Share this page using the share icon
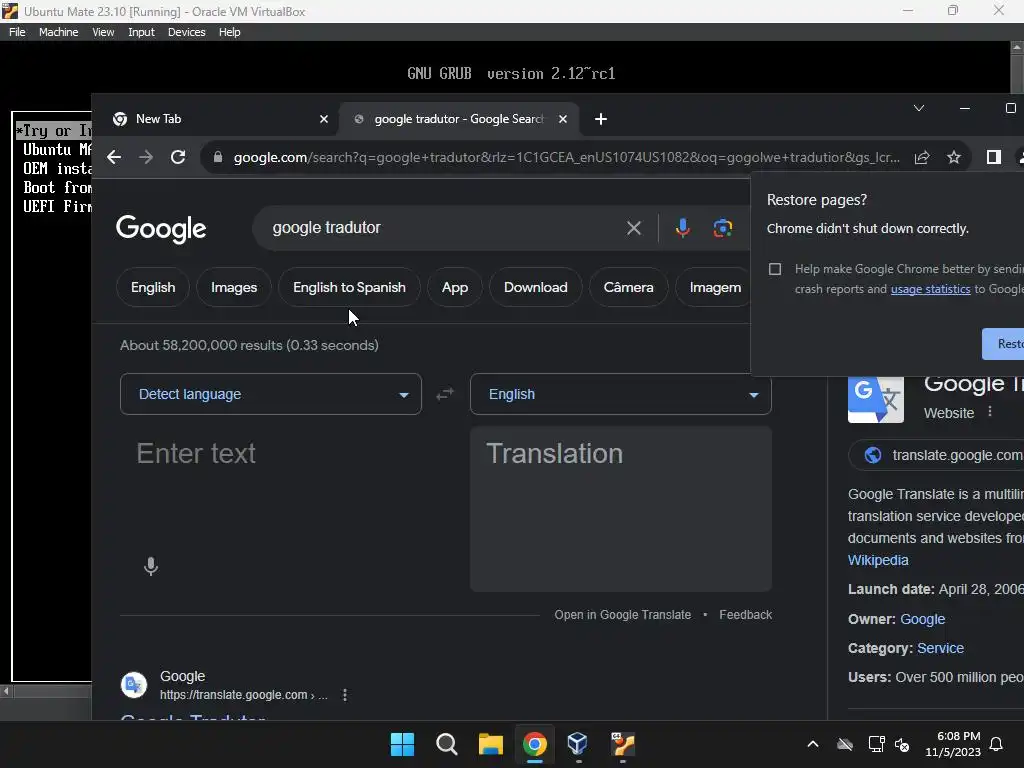Screen dimensions: 1024x768 pyautogui.click(x=921, y=157)
